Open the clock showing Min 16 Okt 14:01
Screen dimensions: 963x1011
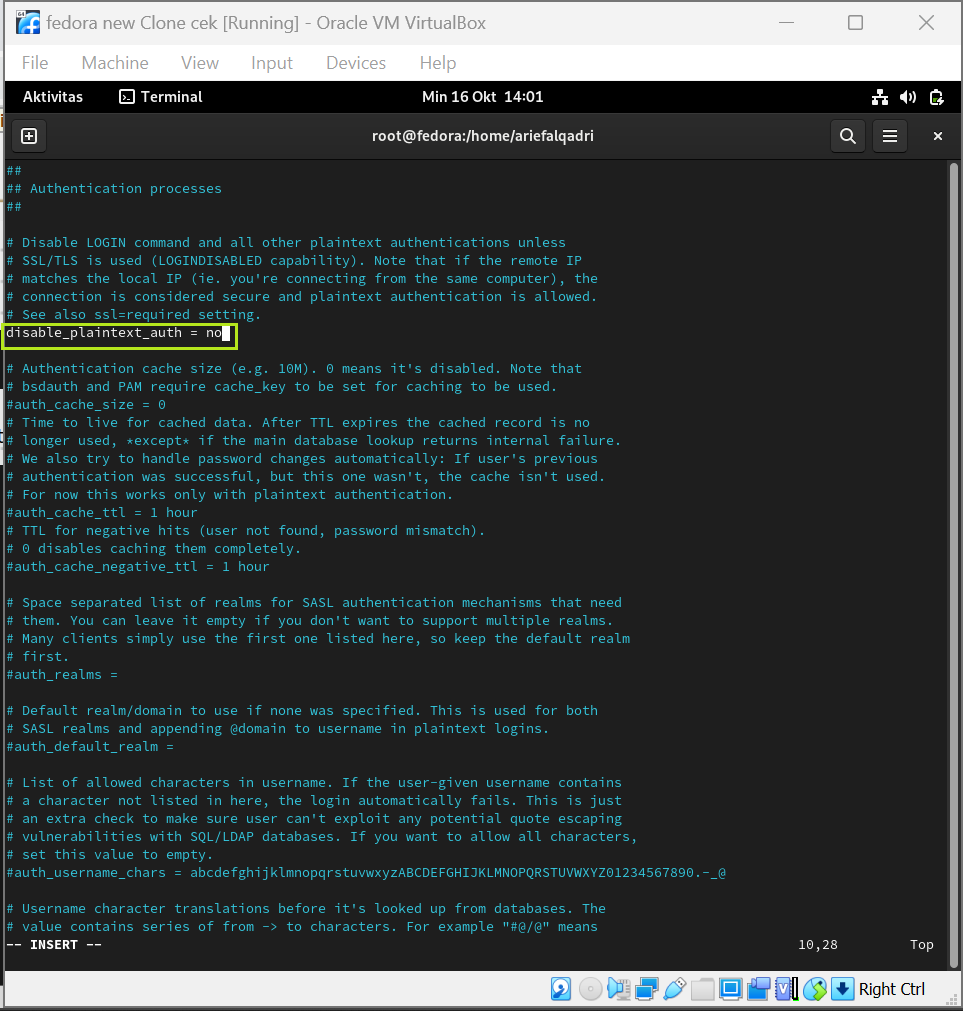coord(482,97)
